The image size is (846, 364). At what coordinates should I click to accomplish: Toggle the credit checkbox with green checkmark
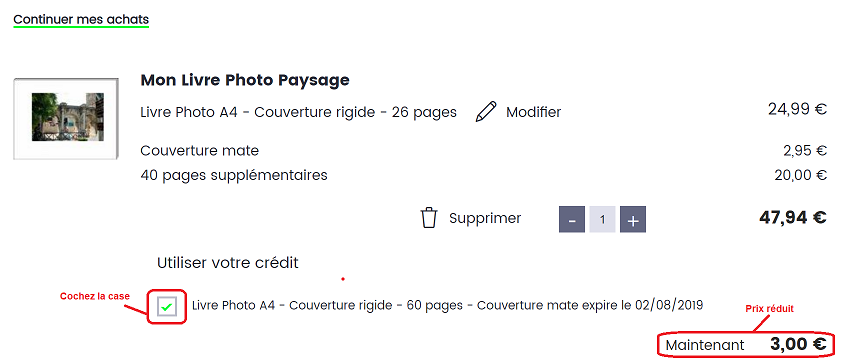(x=167, y=307)
